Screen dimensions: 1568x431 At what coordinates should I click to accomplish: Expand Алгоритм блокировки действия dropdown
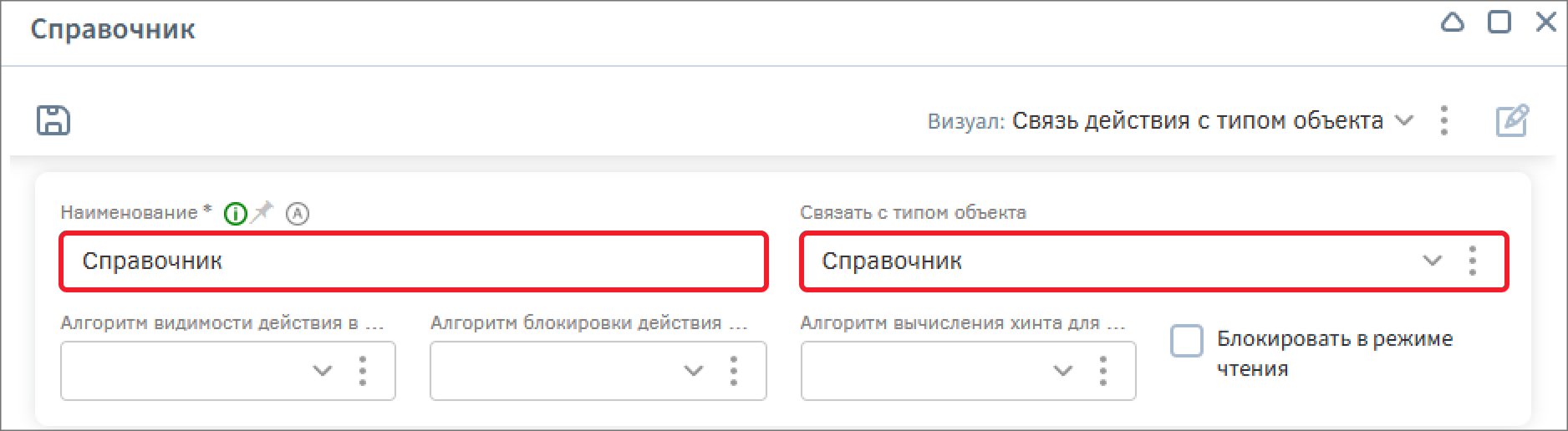tap(694, 370)
